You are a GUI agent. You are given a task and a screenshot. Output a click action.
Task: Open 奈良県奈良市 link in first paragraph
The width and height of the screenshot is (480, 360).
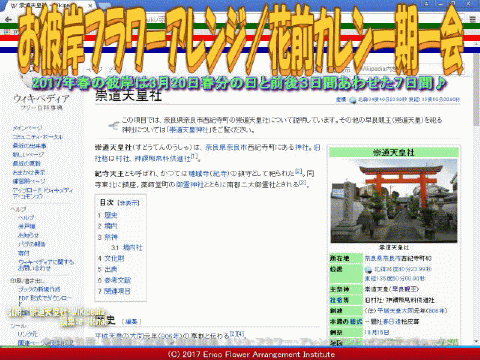point(226,148)
